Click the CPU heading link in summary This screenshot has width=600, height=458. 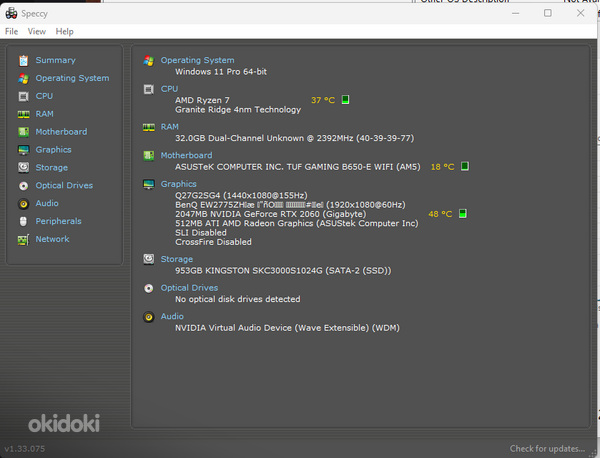point(169,89)
